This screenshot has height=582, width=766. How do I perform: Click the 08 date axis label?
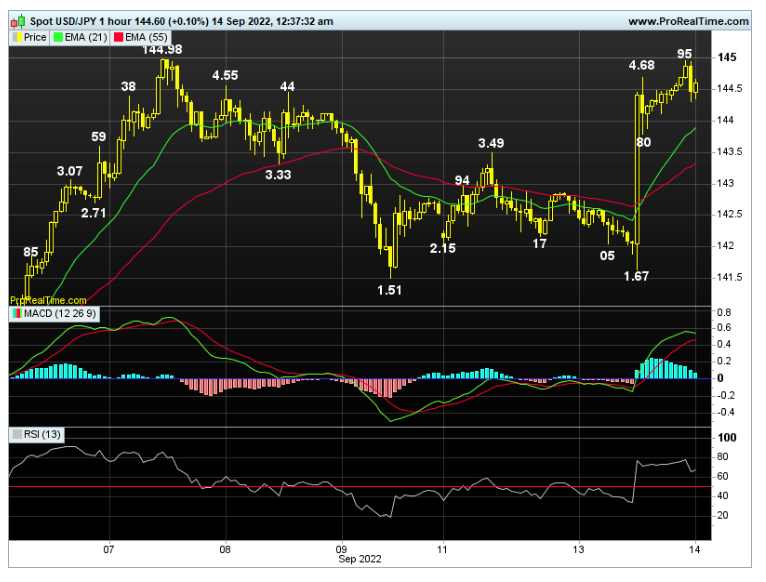tap(225, 549)
